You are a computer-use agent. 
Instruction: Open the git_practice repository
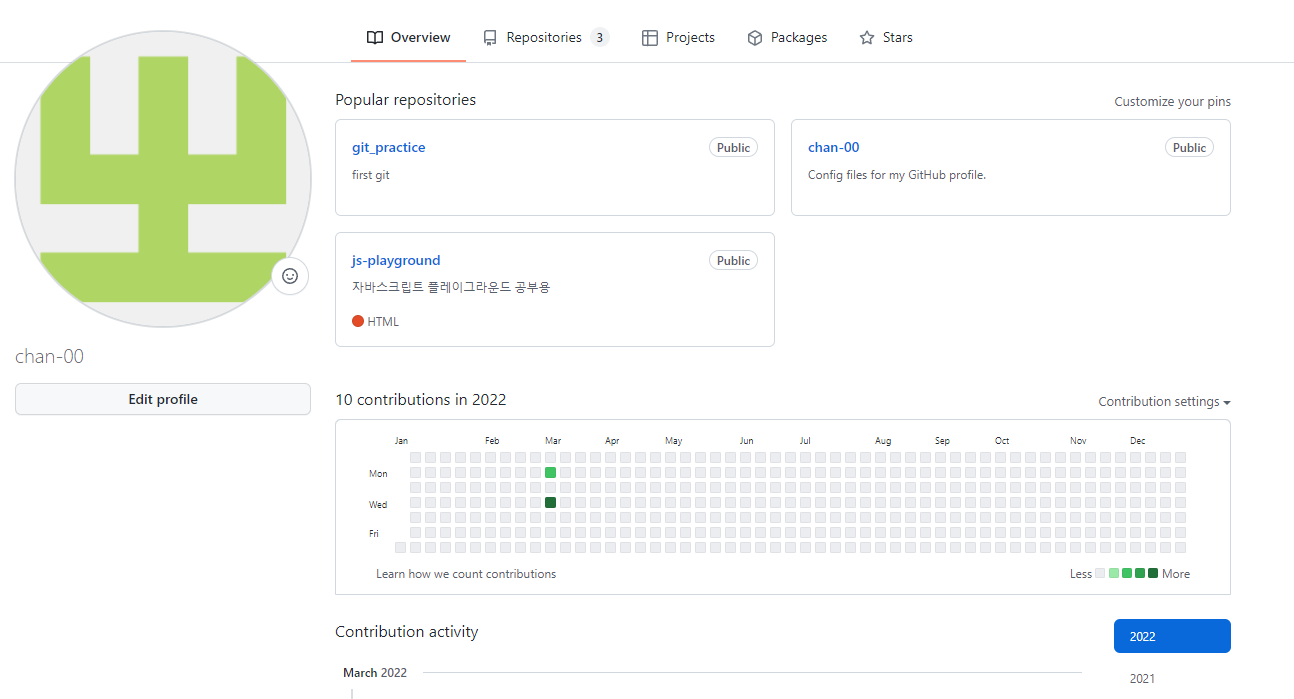(x=389, y=147)
